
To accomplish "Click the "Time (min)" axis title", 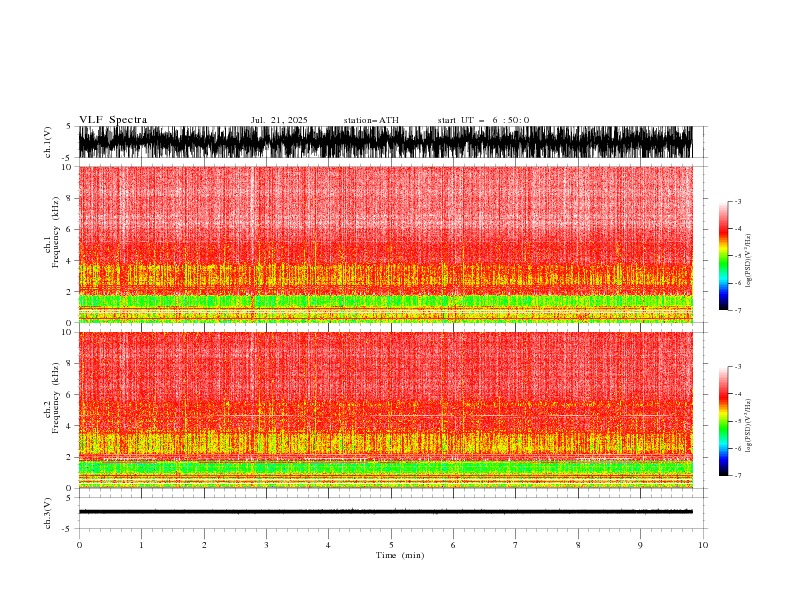I will click(x=400, y=555).
